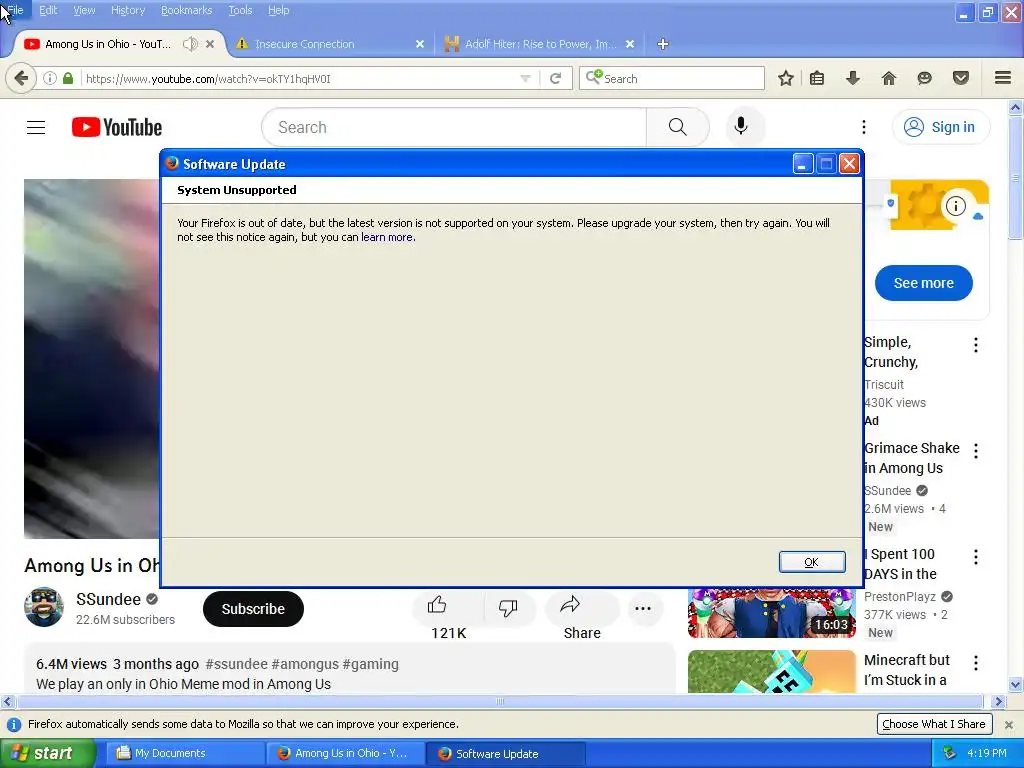Viewport: 1024px width, 768px height.
Task: Click Choose What I Share button
Action: point(934,724)
